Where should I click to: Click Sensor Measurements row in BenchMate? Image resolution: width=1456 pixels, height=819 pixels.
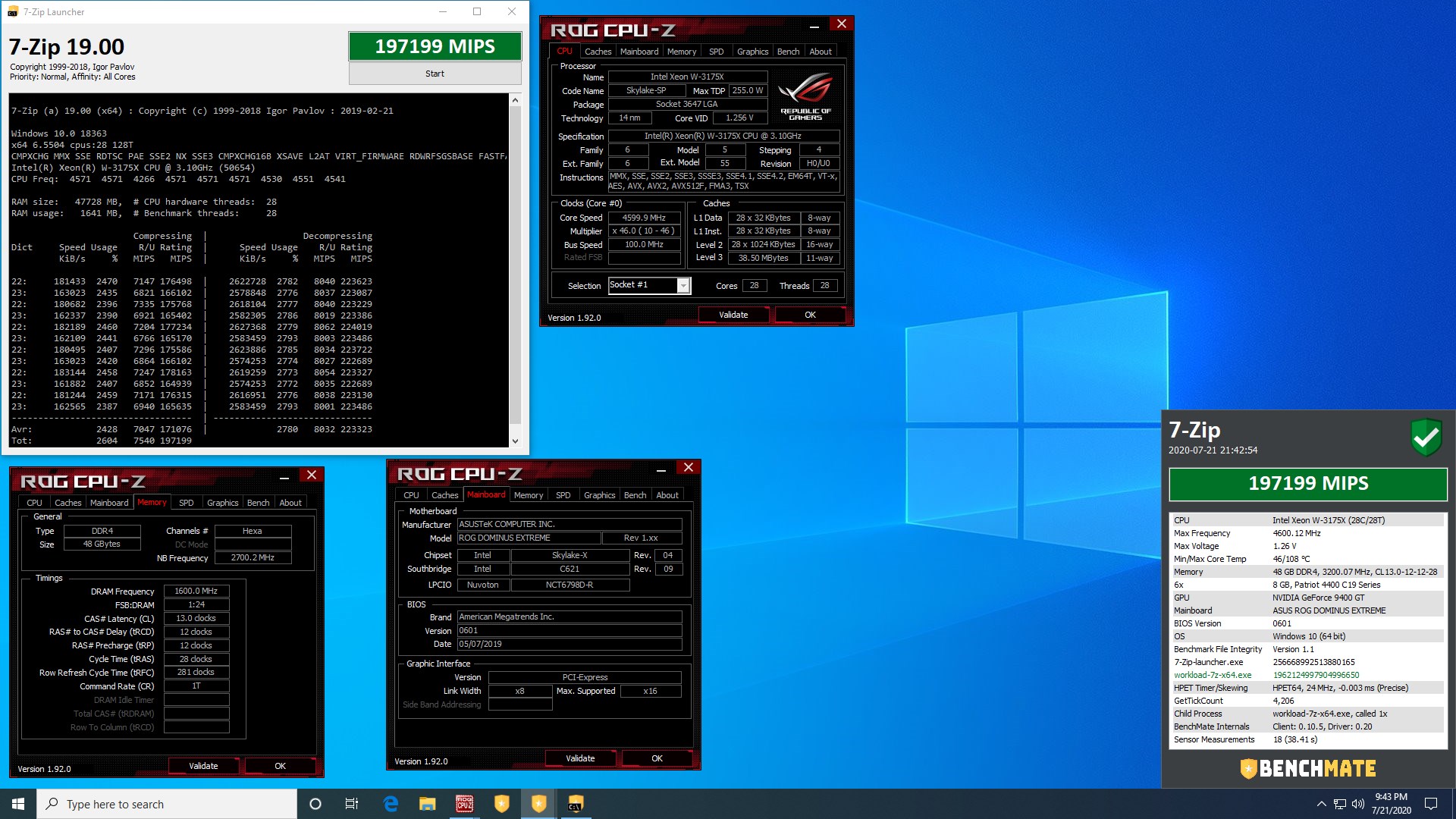coord(1308,739)
